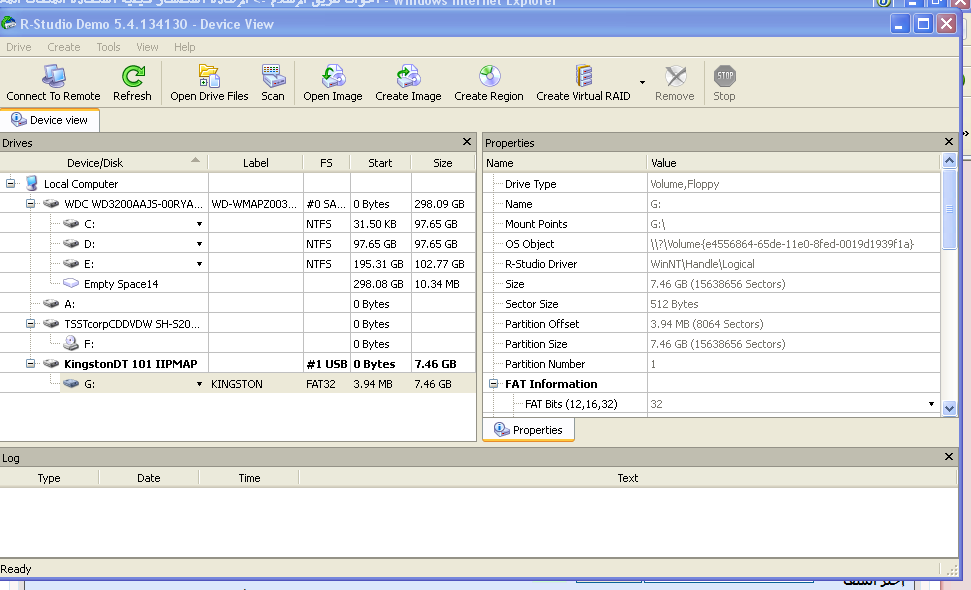971x590 pixels.
Task: Sort drives by the Start column header
Action: [x=380, y=163]
